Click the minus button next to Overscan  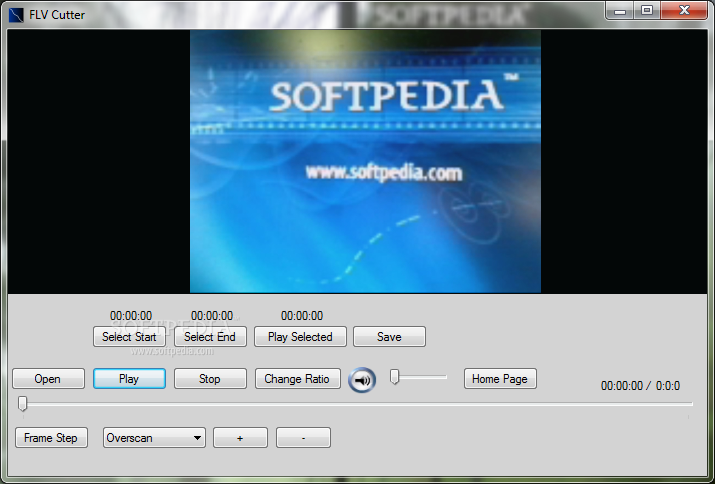[303, 437]
